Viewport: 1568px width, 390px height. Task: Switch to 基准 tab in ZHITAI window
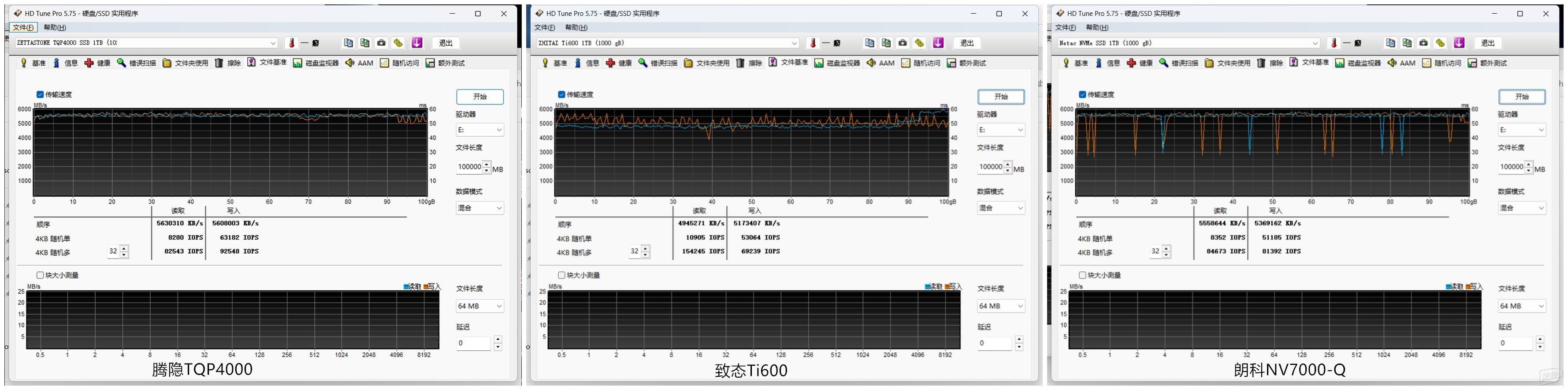554,63
